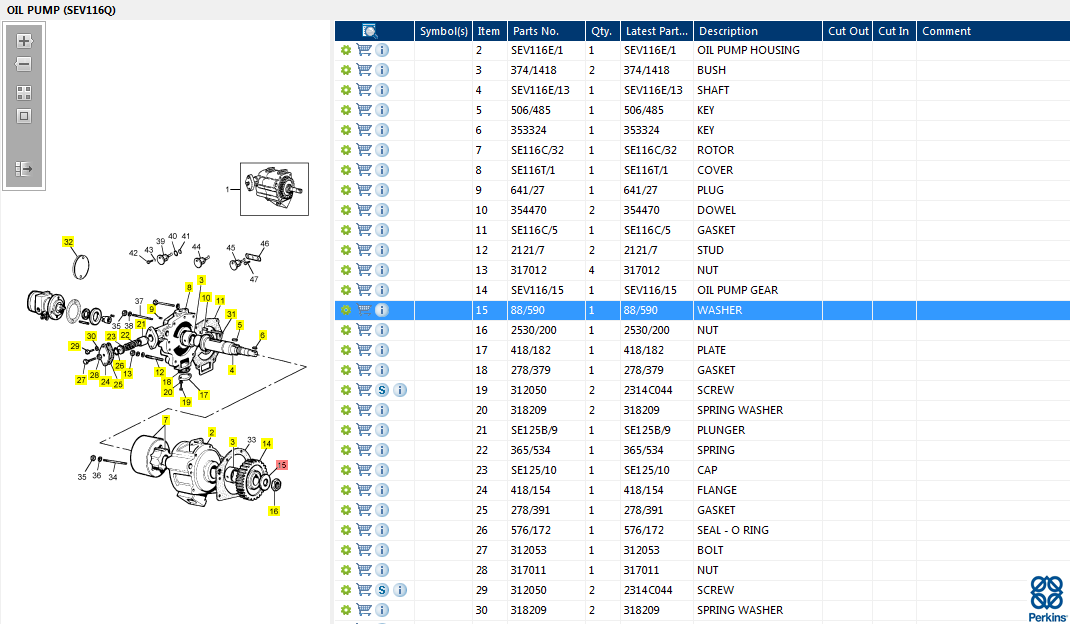The height and width of the screenshot is (624, 1070).
Task: Select callout 6 on the diagram
Action: coord(263,335)
